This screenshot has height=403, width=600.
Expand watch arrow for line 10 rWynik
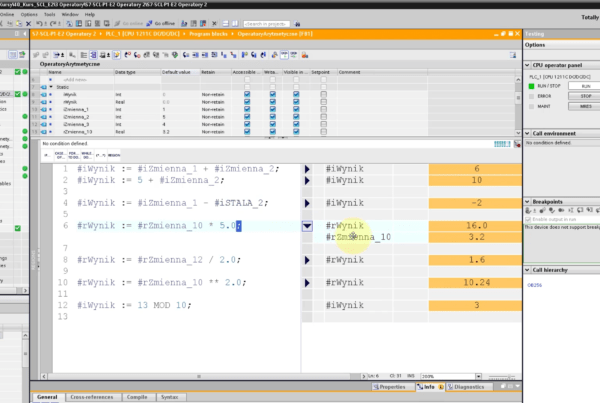click(x=308, y=283)
